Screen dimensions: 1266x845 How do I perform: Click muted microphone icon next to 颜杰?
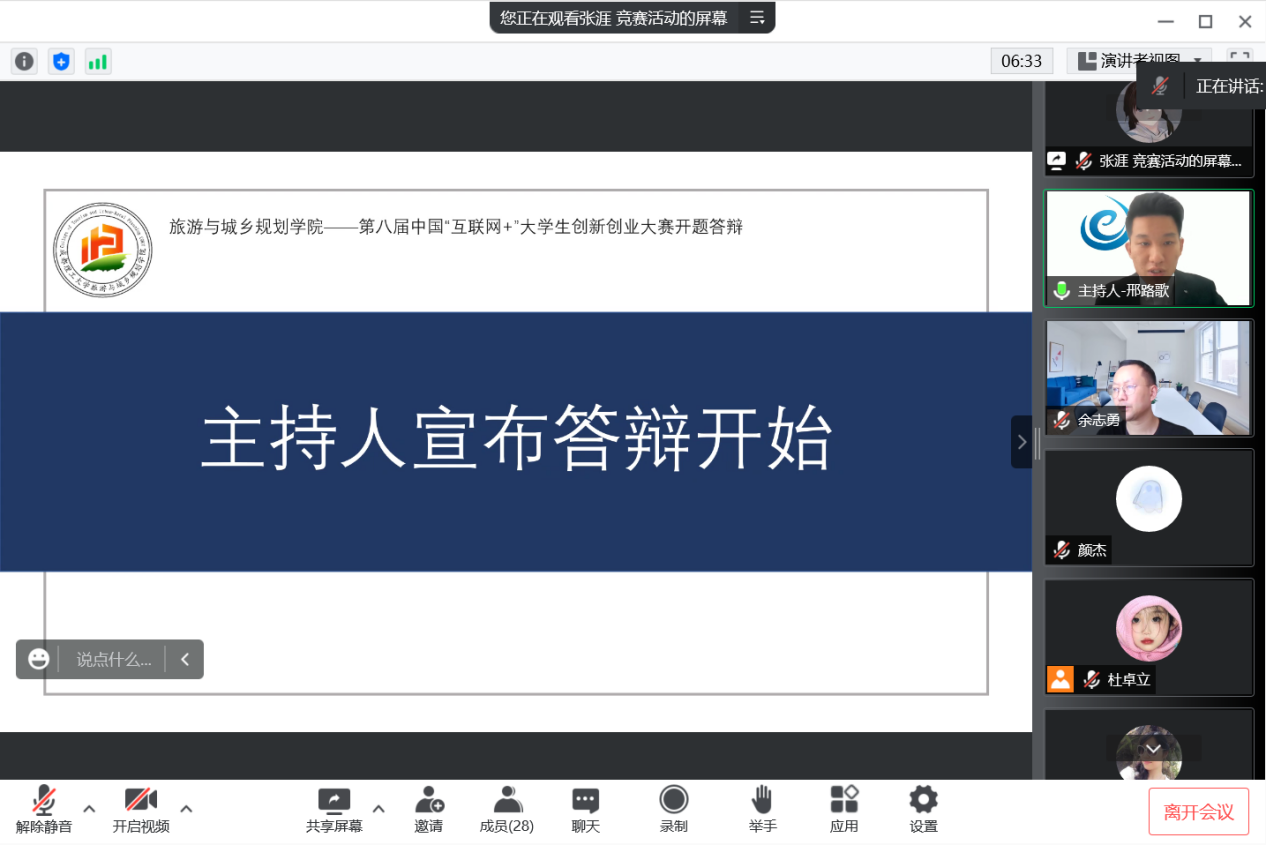1062,550
